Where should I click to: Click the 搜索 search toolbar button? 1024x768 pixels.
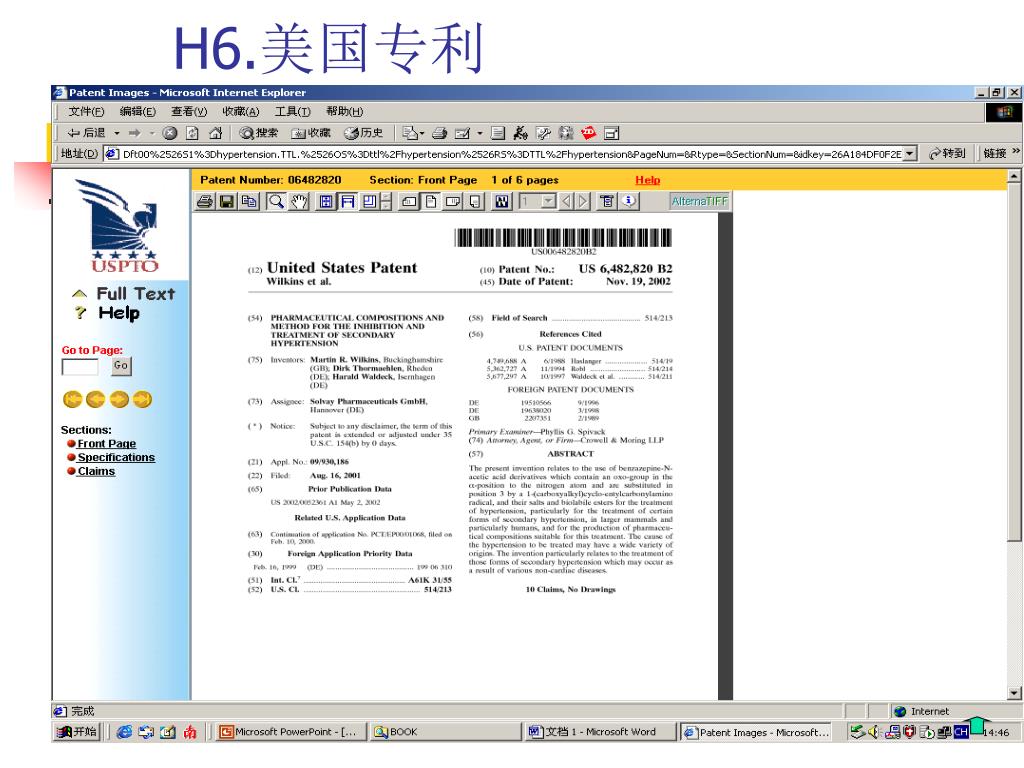pos(259,133)
